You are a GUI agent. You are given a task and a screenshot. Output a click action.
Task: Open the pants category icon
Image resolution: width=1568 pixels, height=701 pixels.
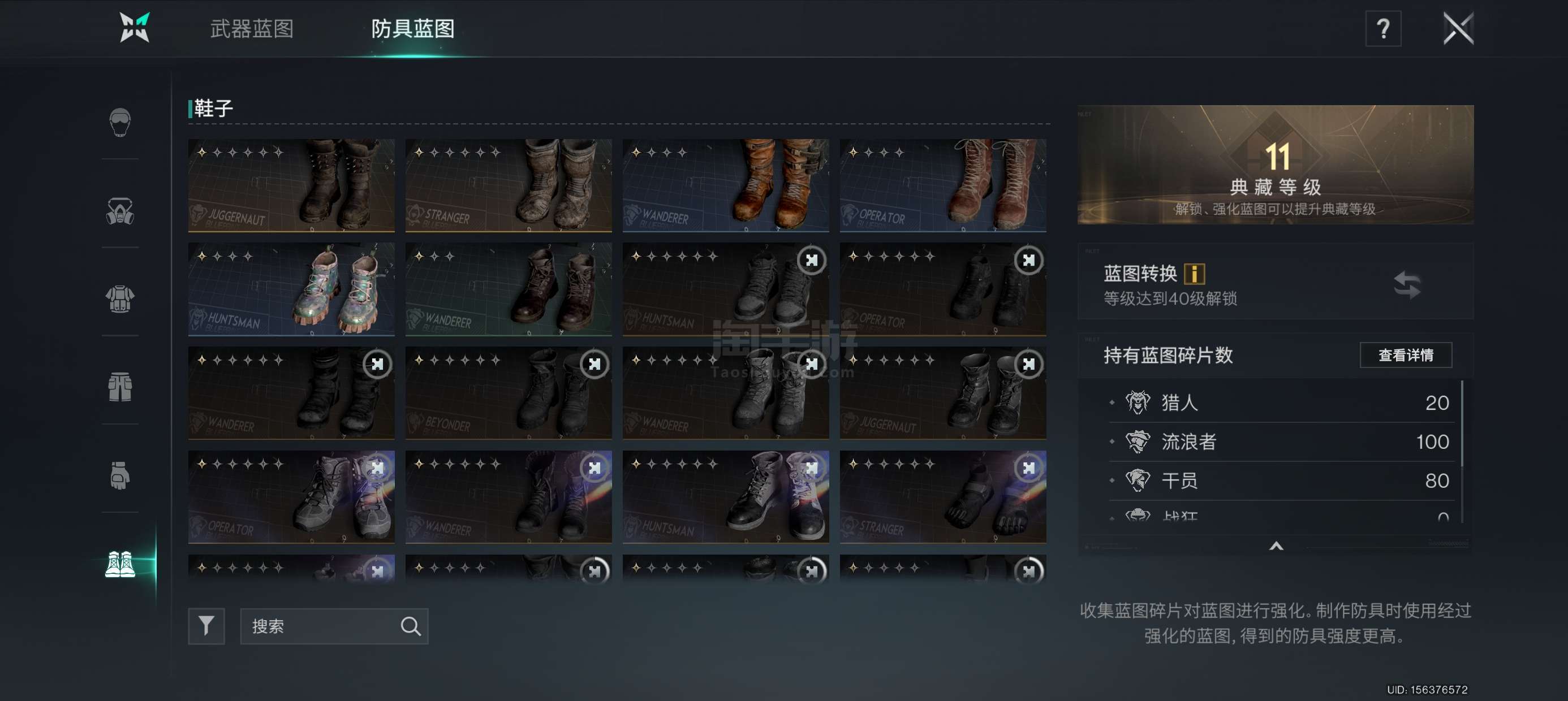point(120,387)
